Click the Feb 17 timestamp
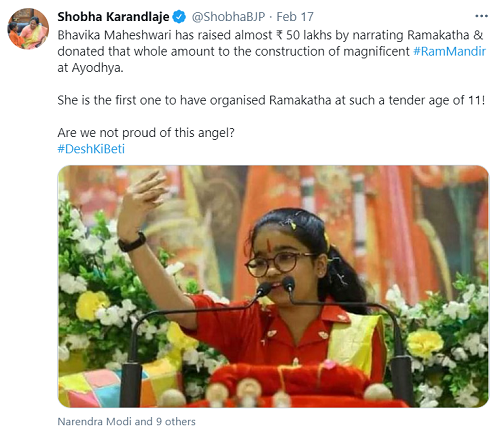The height and width of the screenshot is (432, 500). (295, 17)
